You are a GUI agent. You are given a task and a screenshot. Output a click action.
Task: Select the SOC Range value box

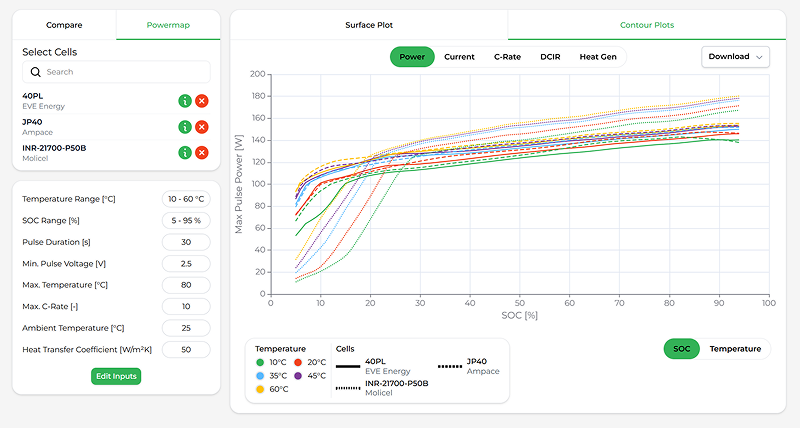[x=185, y=220]
